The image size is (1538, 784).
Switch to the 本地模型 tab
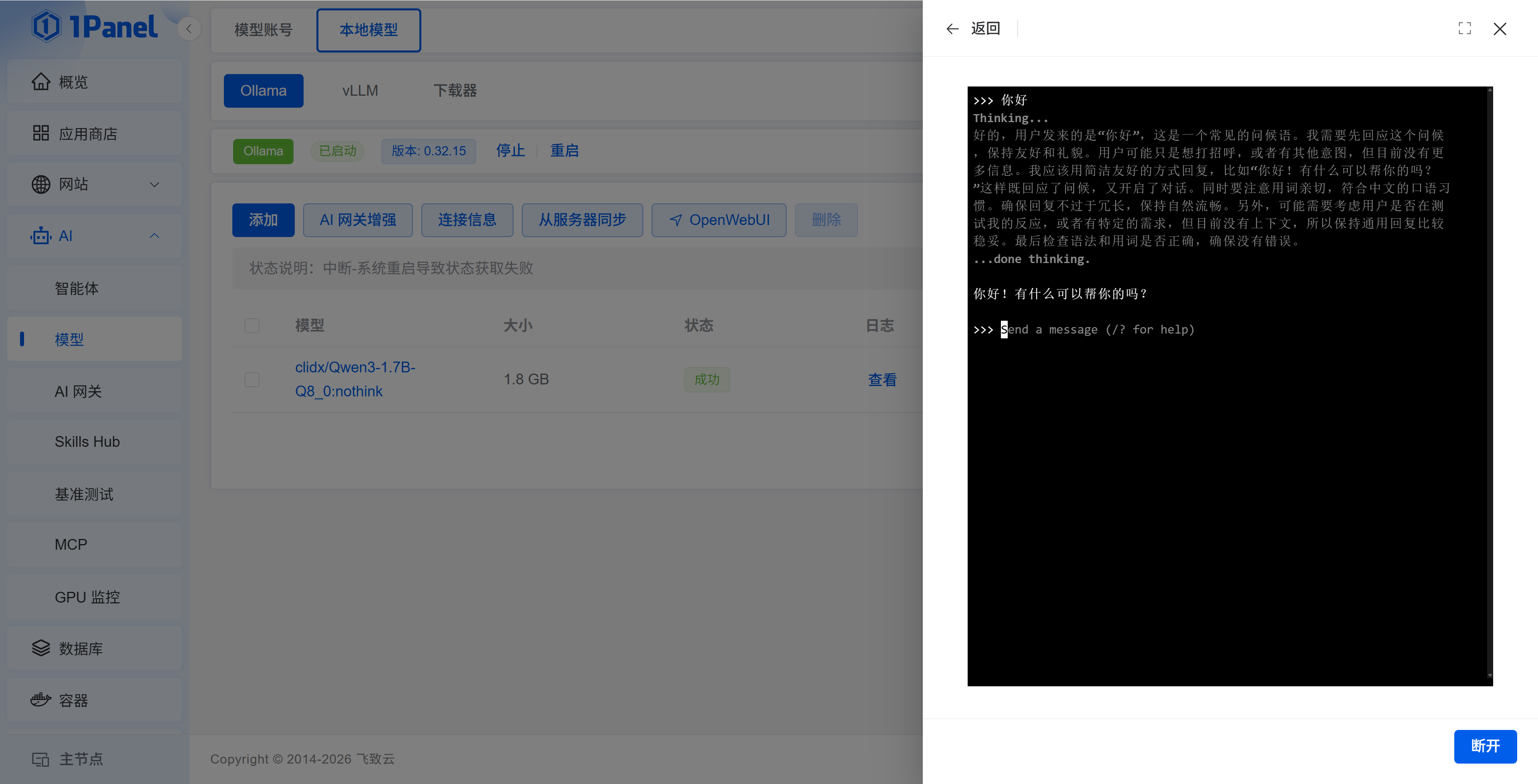pos(368,30)
